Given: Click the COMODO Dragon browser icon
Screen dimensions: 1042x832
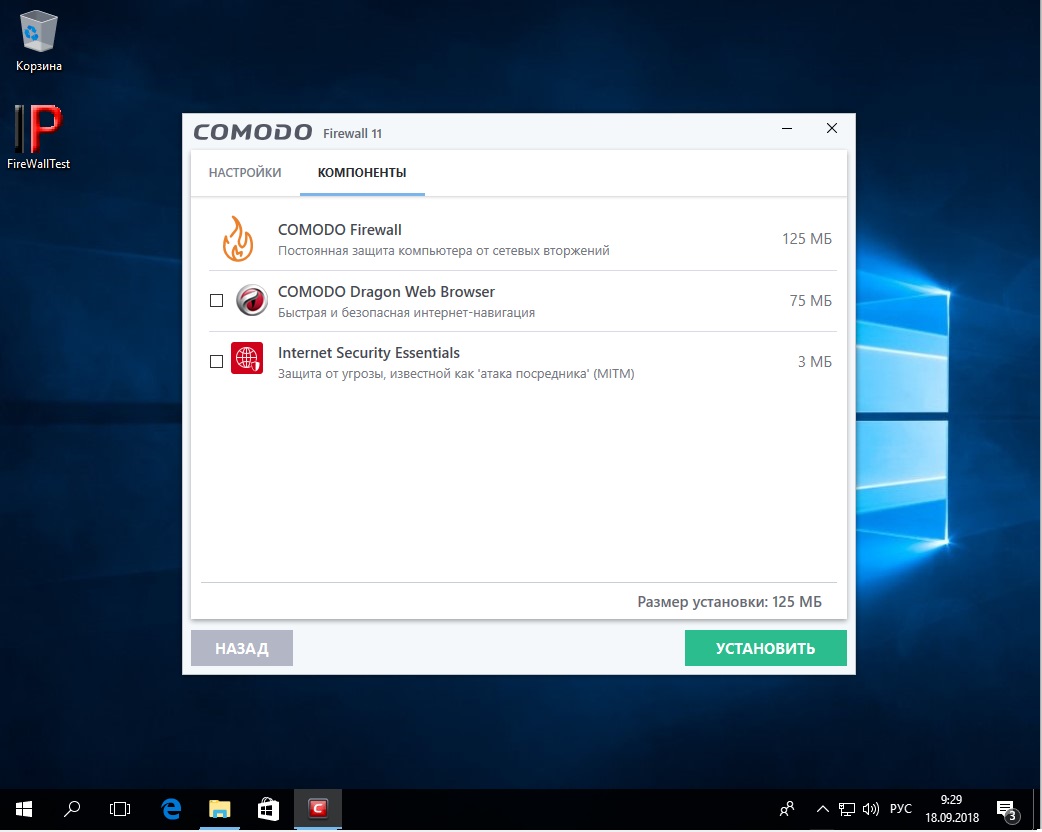Looking at the screenshot, I should point(251,300).
